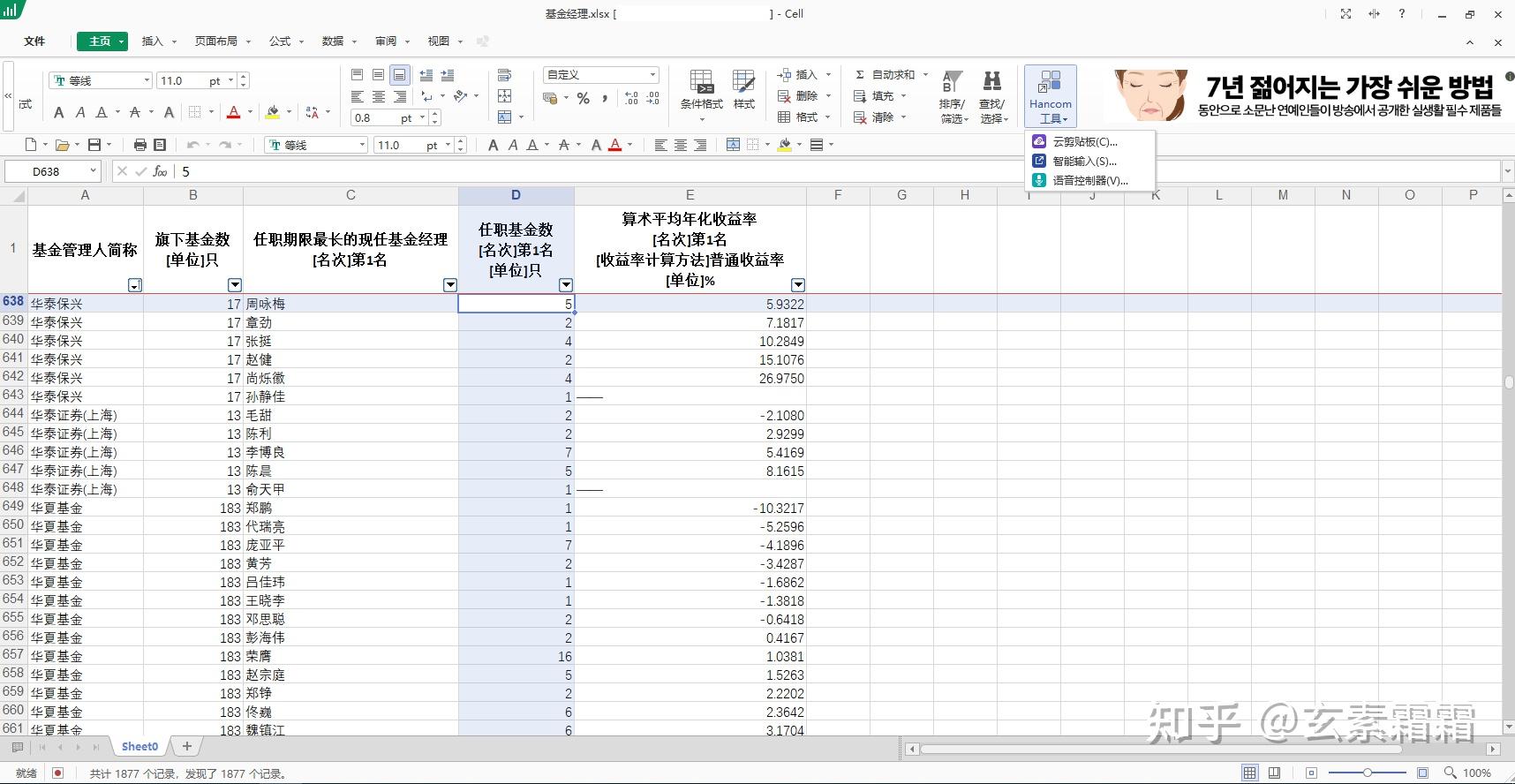Toggle top vertical alignment in ribbon
Image resolution: width=1515 pixels, height=784 pixels.
pyautogui.click(x=357, y=75)
